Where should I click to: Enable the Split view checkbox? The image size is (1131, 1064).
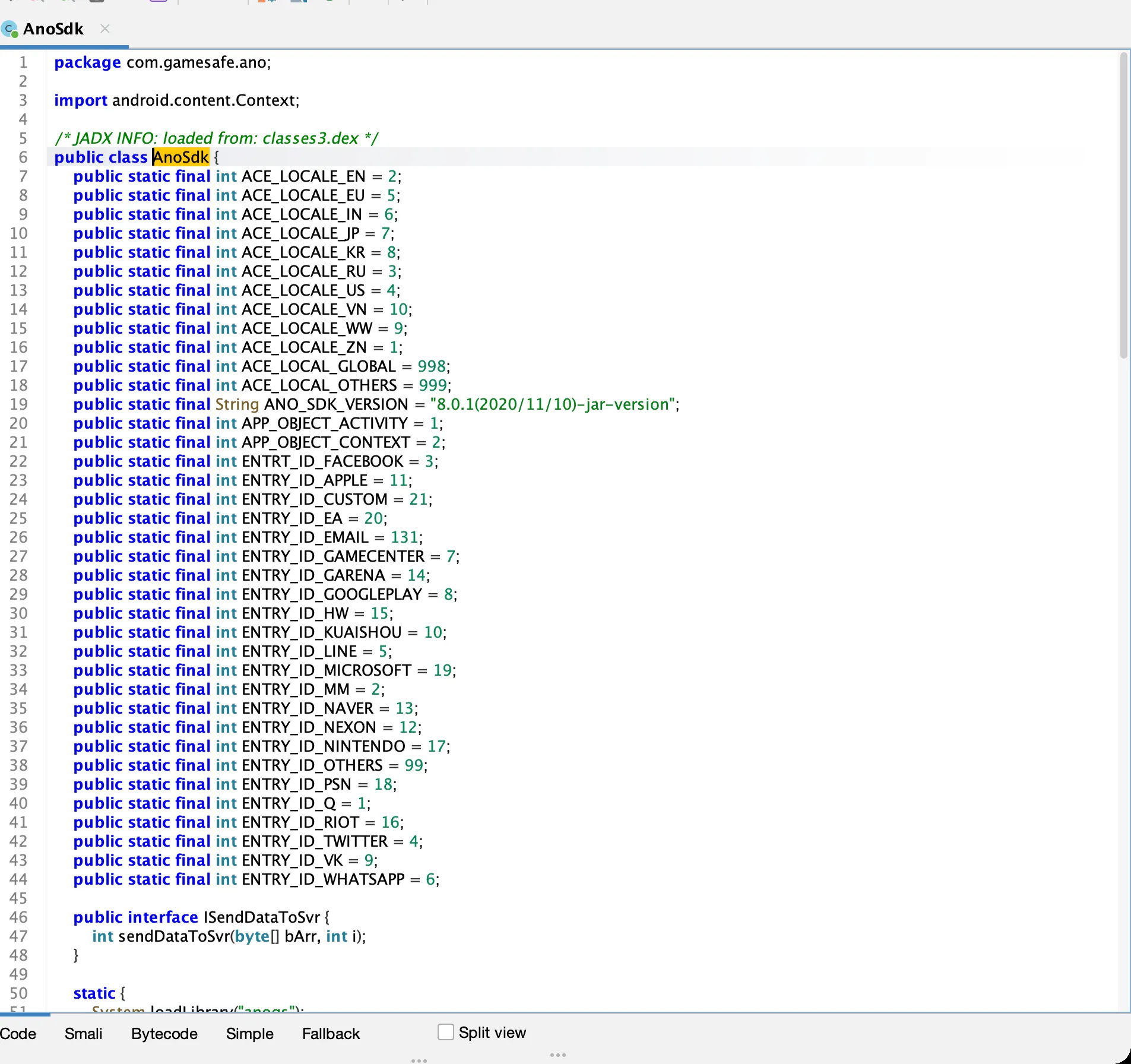point(446,1032)
